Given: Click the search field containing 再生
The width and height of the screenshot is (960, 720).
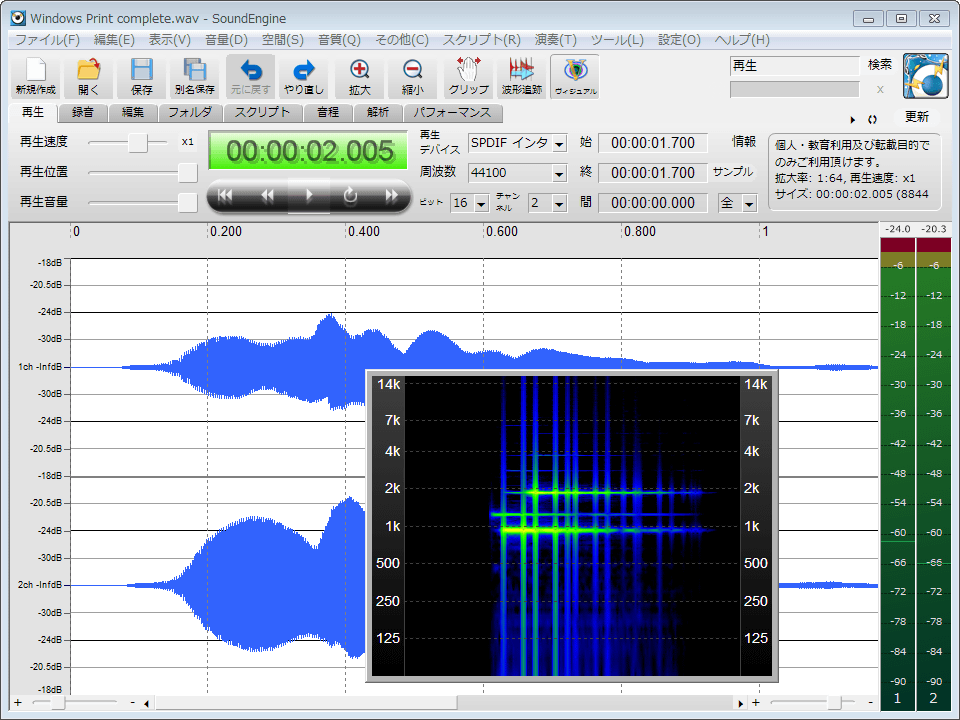Looking at the screenshot, I should click(795, 66).
